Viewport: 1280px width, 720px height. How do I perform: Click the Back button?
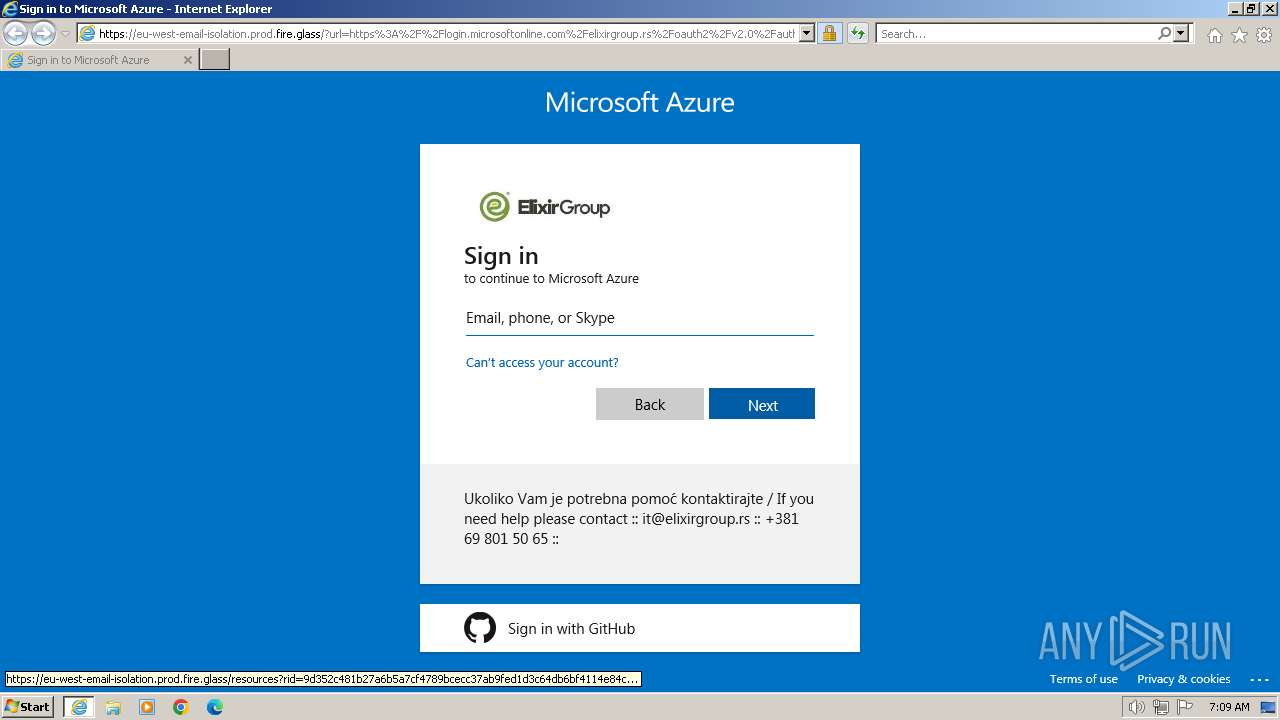650,404
